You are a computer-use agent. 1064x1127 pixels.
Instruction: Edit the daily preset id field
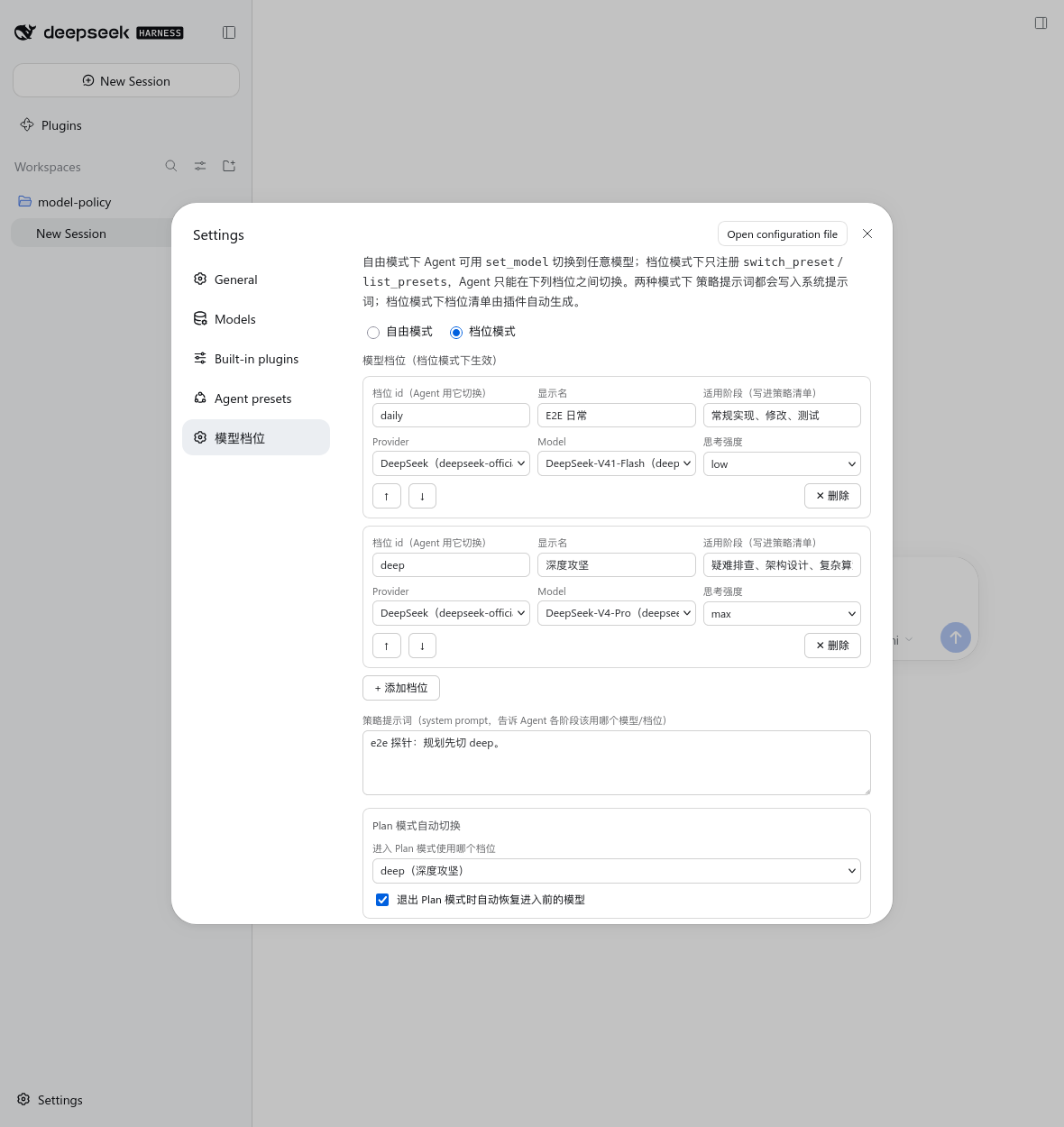[451, 415]
